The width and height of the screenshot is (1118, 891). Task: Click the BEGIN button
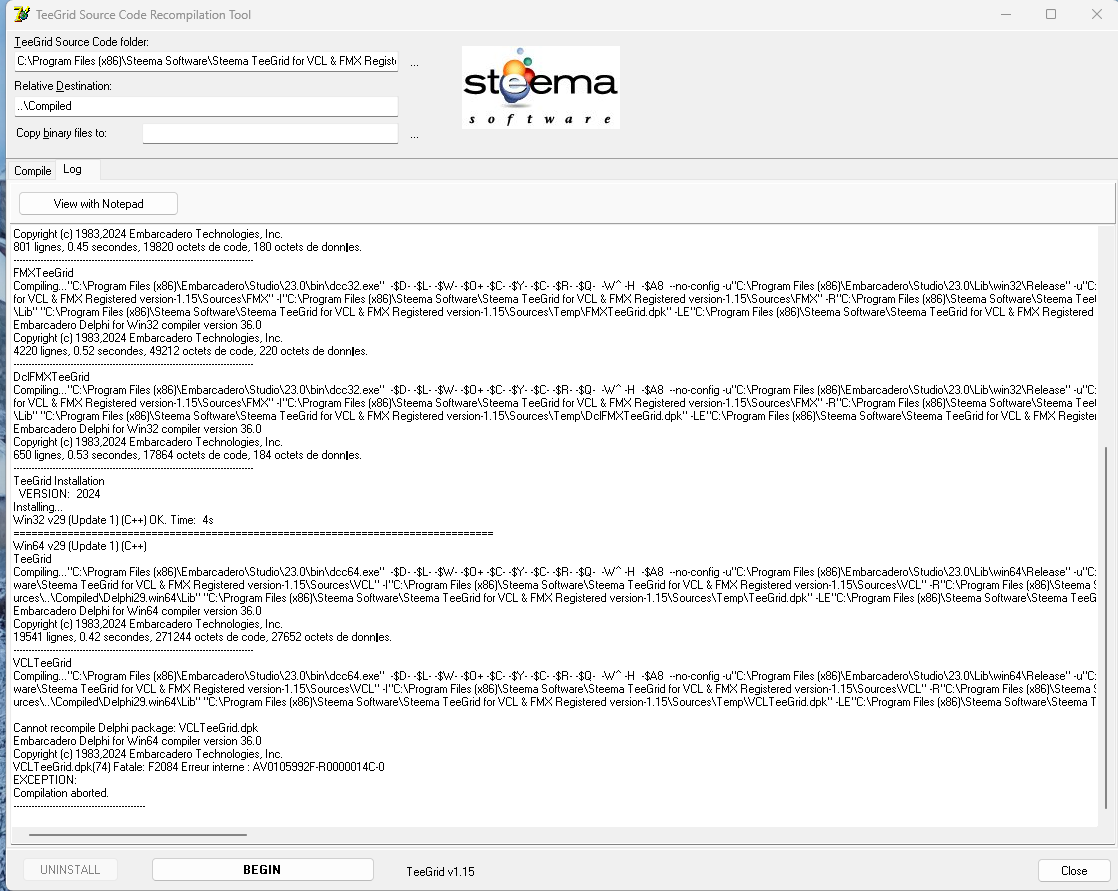pos(262,870)
